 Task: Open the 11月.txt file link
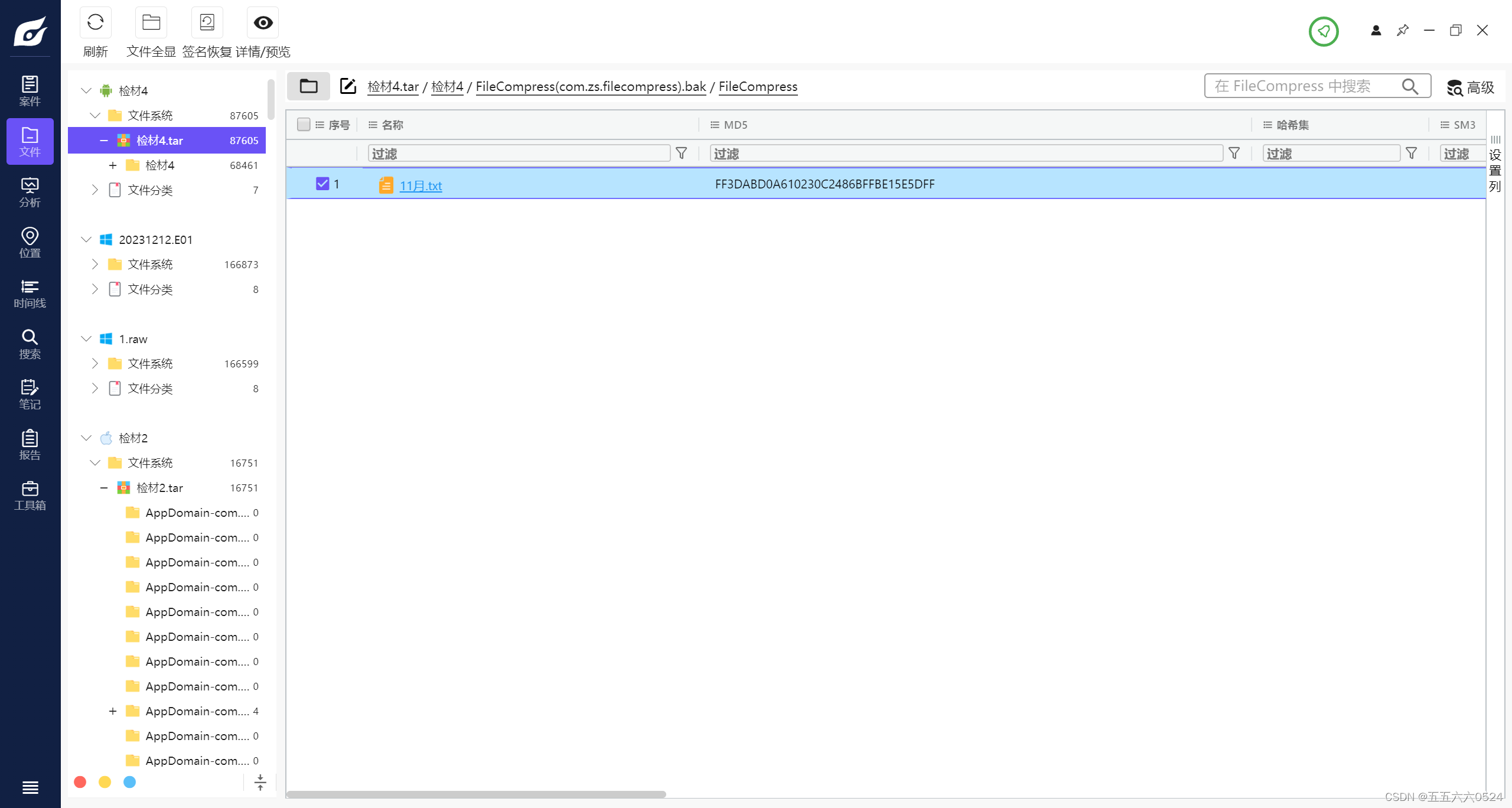tap(421, 185)
